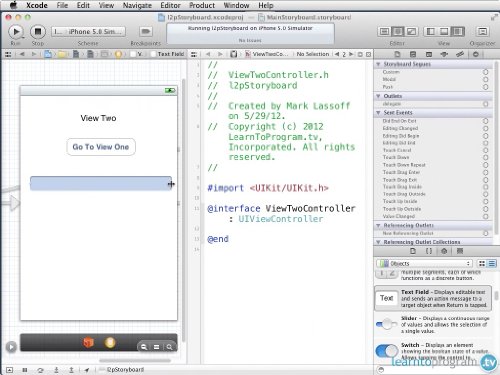This screenshot has width=500, height=375.
Task: Toggle the utilities pane view button
Action: (458, 32)
